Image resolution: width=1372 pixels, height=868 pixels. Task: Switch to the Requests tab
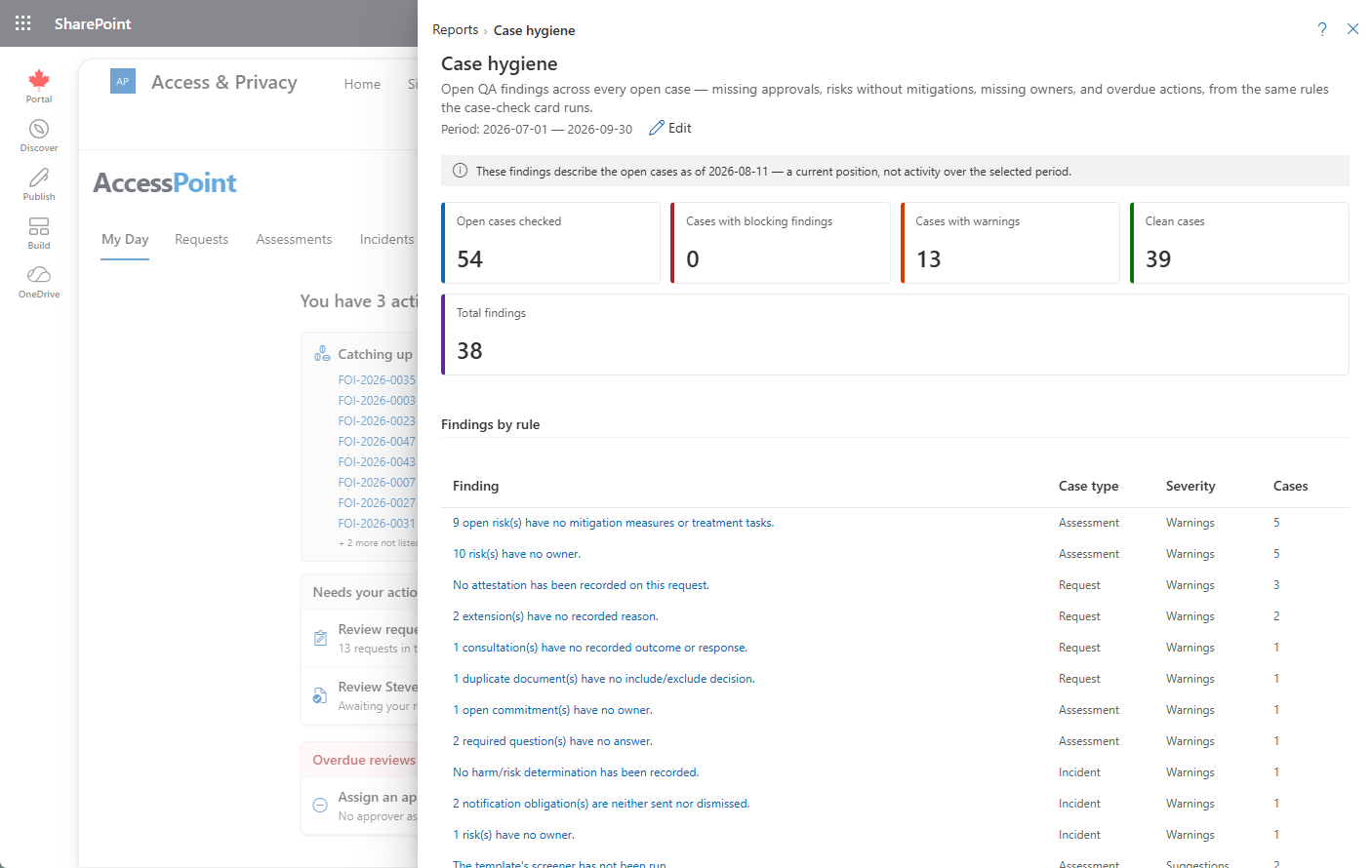click(x=201, y=239)
